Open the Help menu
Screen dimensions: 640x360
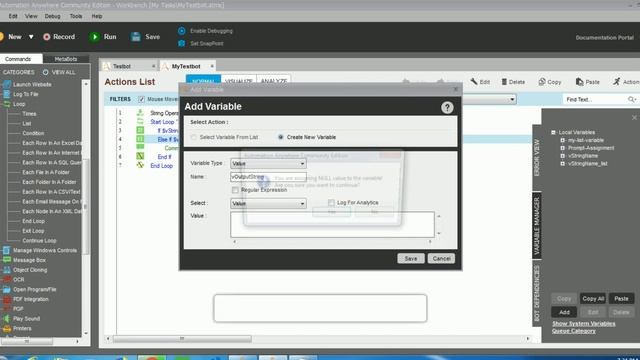coord(97,16)
